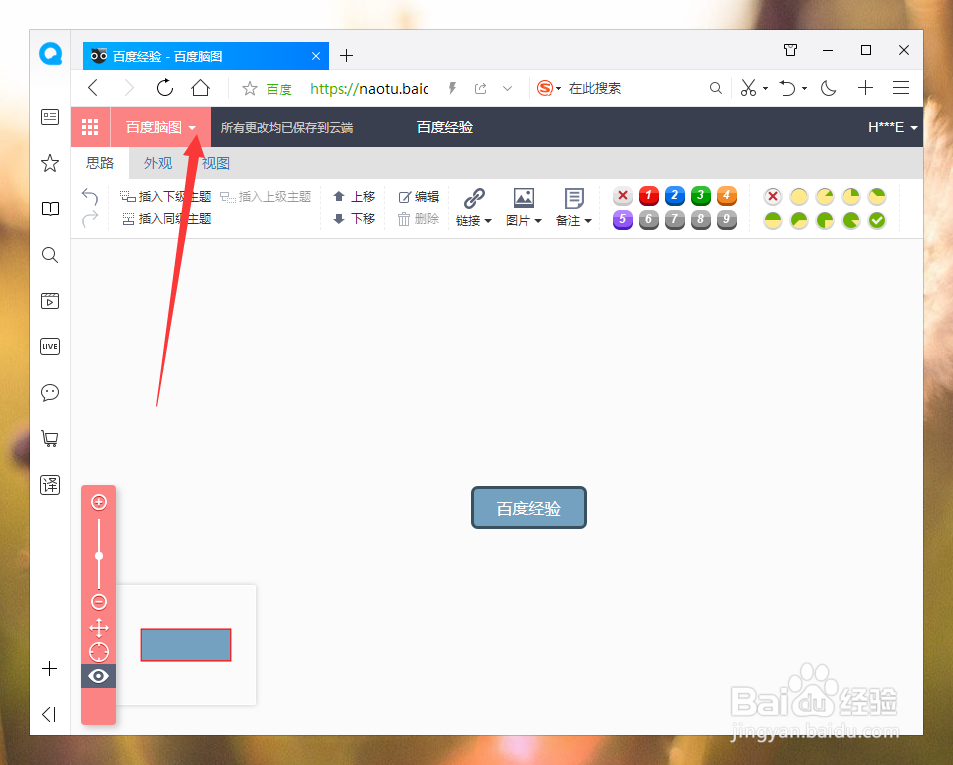Image resolution: width=953 pixels, height=765 pixels.
Task: Move topic up with 上移
Action: pyautogui.click(x=354, y=196)
